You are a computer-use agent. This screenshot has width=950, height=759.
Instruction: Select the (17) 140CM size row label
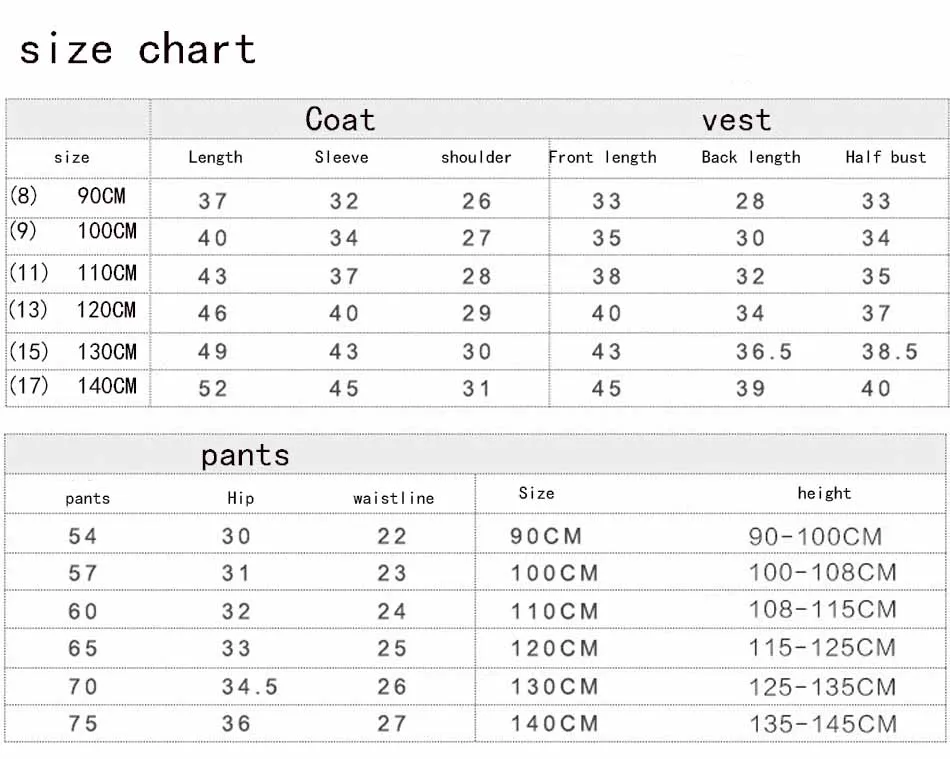[x=73, y=385]
